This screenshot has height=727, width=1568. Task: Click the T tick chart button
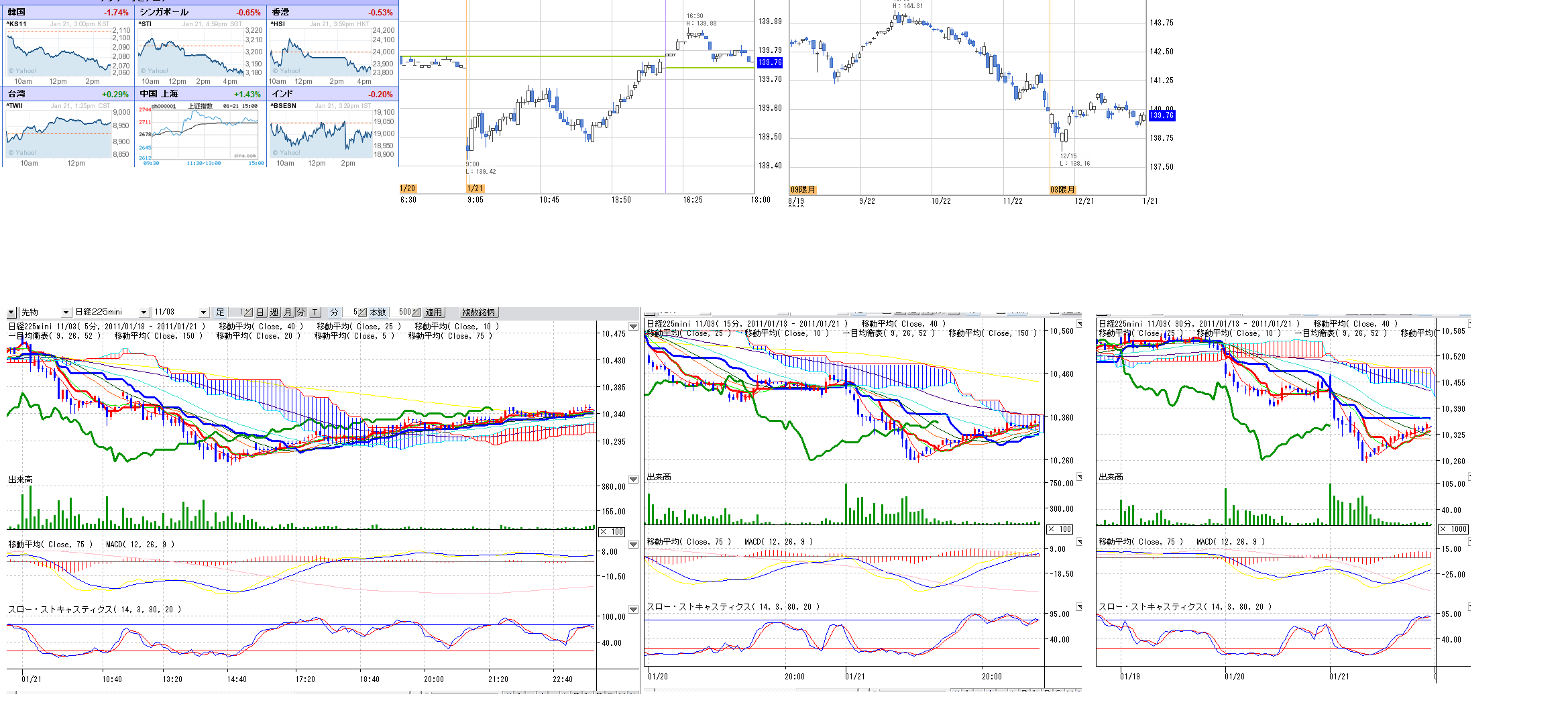pyautogui.click(x=315, y=312)
